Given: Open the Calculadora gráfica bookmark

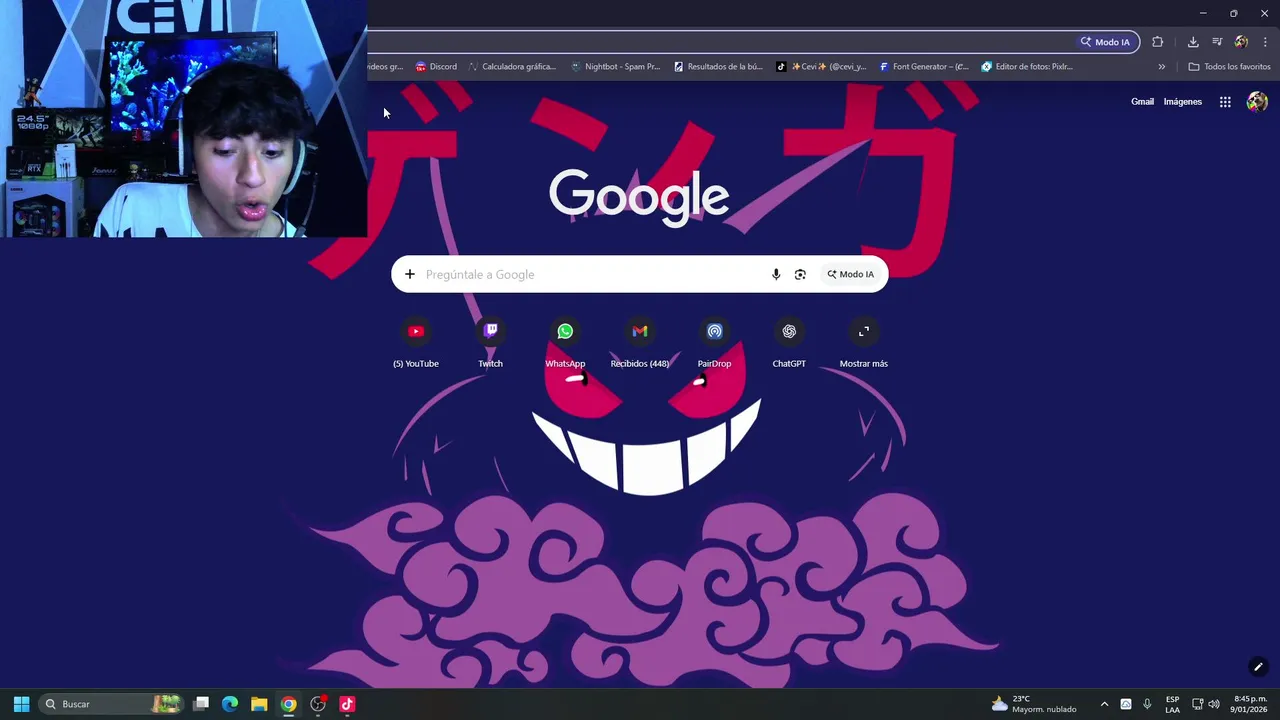Looking at the screenshot, I should 511,67.
